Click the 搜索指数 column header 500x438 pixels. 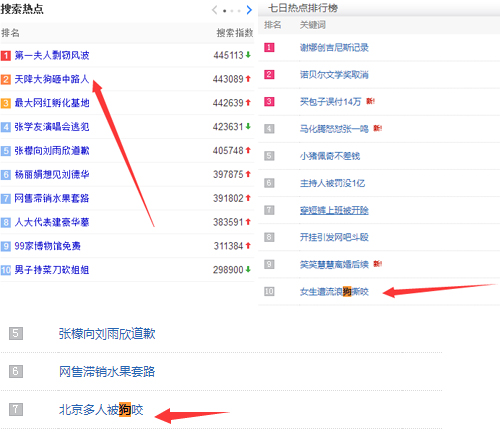[x=235, y=33]
